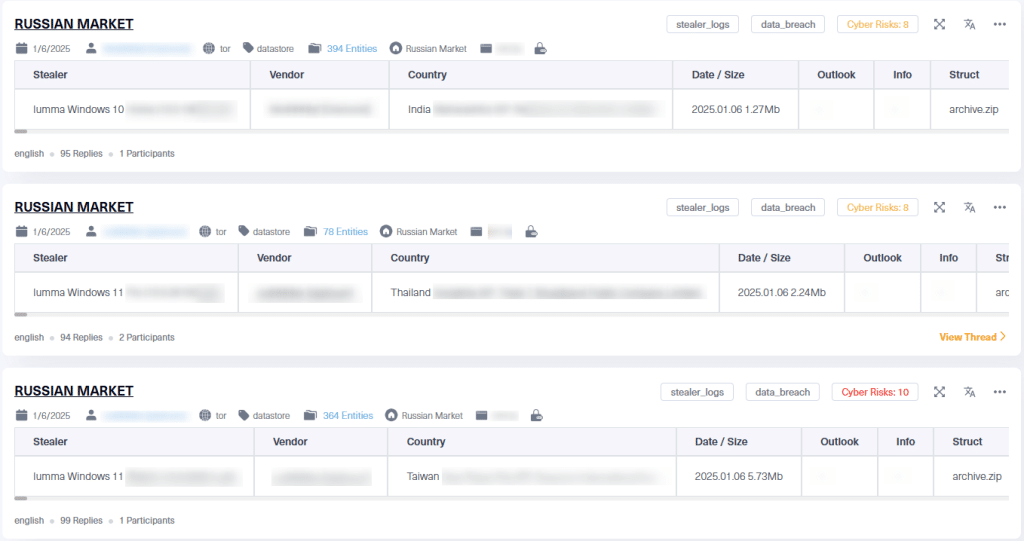Expand the India post with fullscreen icon
The height and width of the screenshot is (541, 1024).
click(939, 24)
